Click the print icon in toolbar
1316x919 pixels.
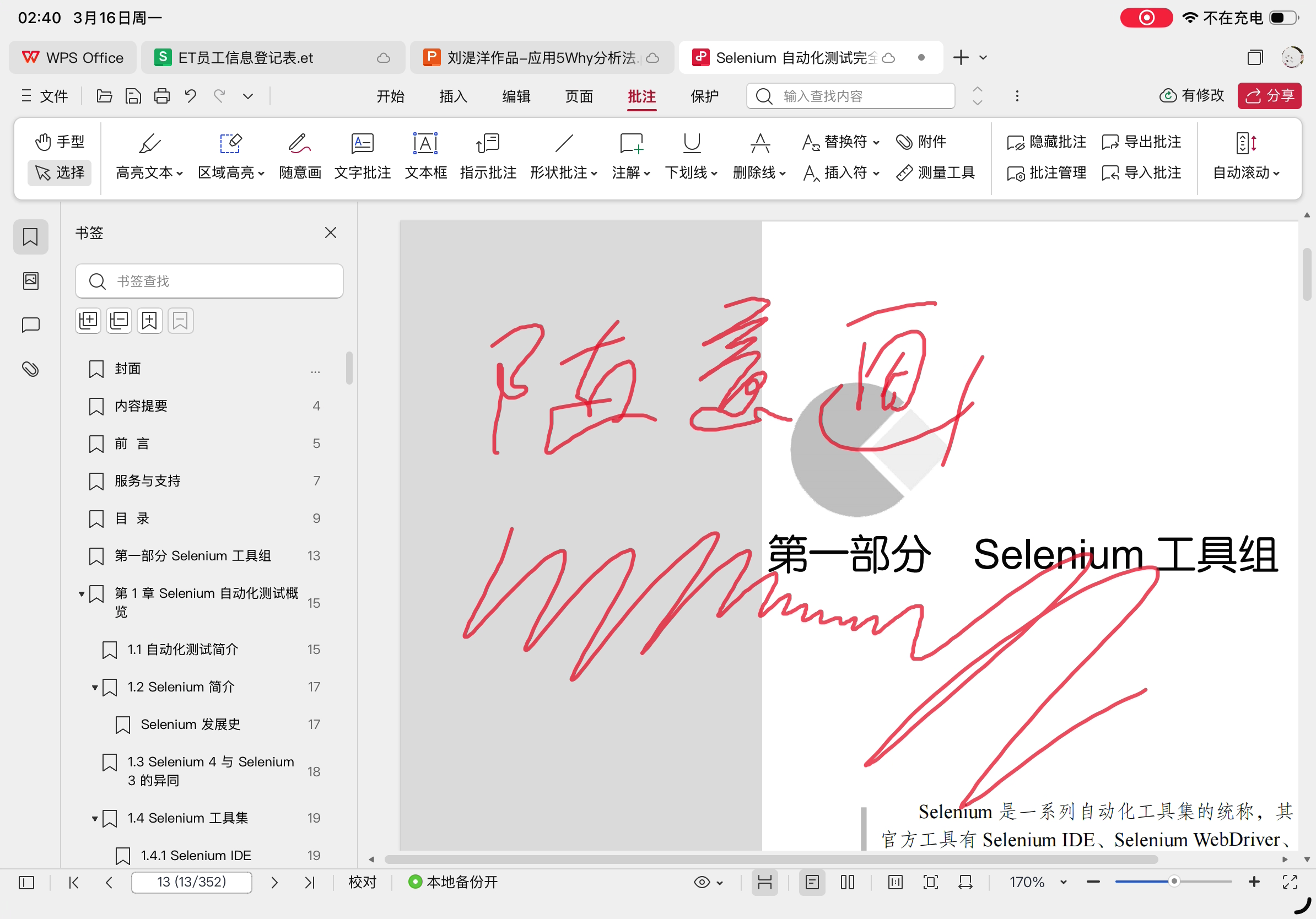(x=161, y=96)
